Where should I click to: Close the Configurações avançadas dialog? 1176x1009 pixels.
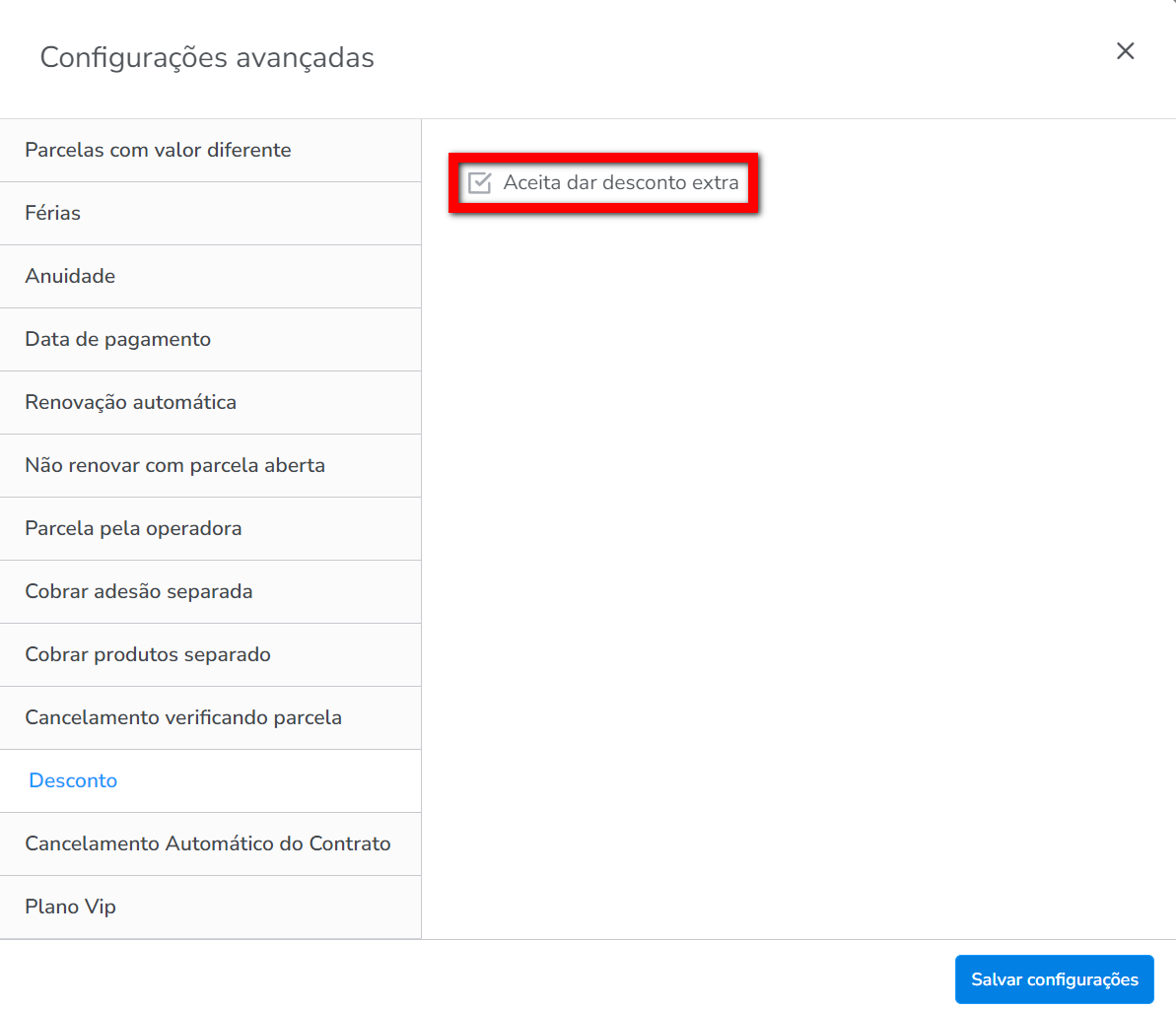coord(1125,51)
